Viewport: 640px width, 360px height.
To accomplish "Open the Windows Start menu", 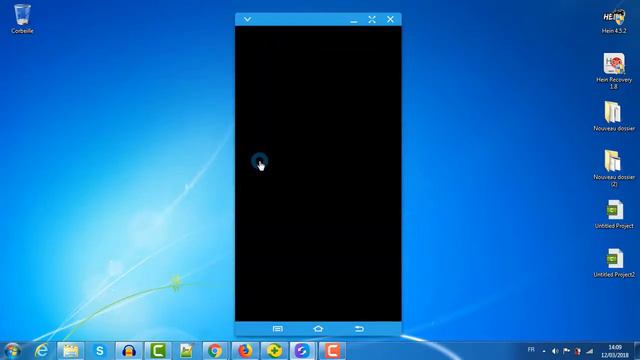I will coord(12,351).
